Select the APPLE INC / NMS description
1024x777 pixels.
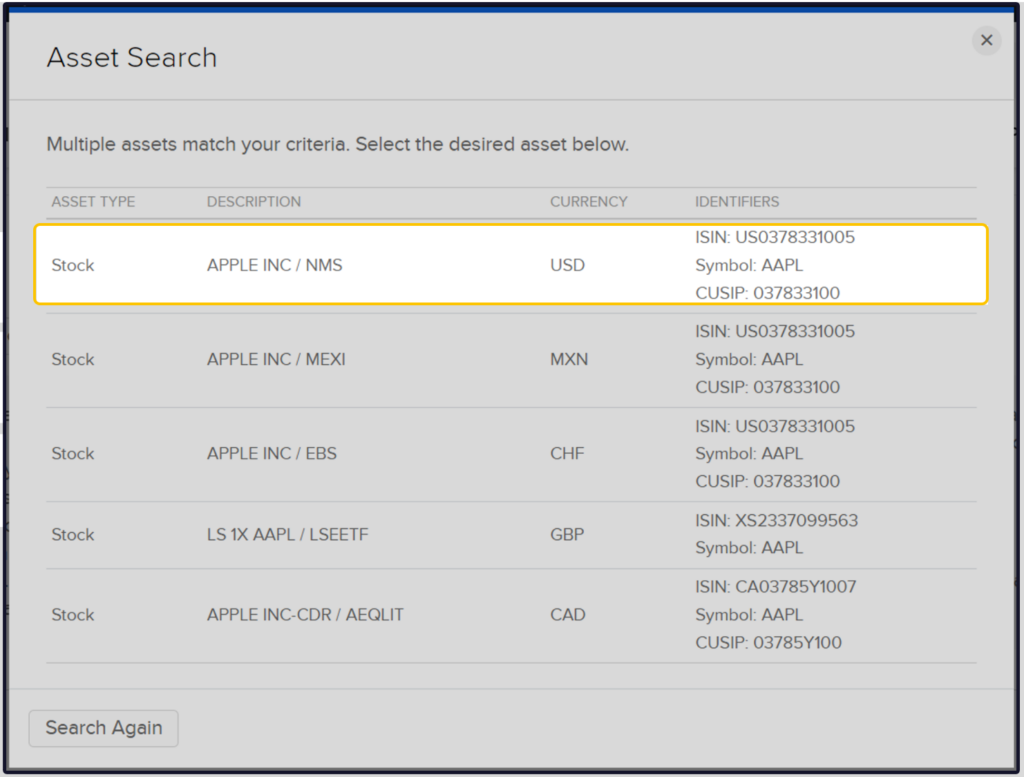[274, 265]
